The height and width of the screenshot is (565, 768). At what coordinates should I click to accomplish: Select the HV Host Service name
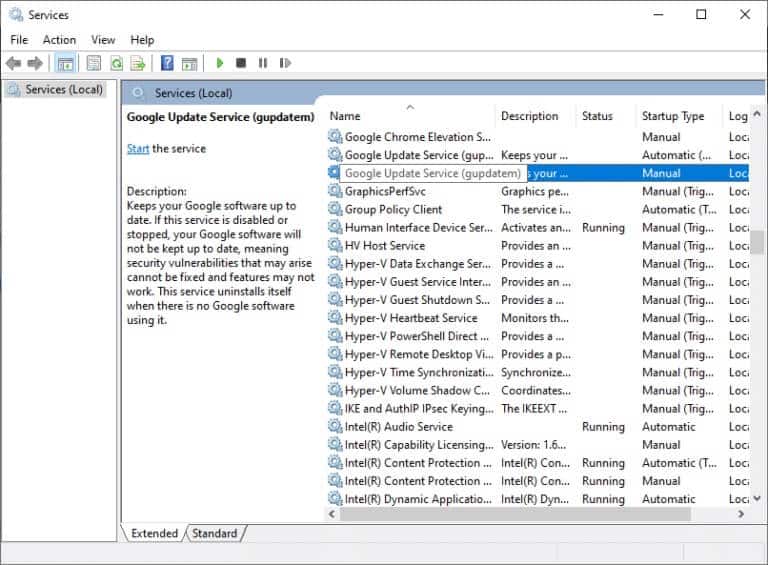pyautogui.click(x=384, y=246)
